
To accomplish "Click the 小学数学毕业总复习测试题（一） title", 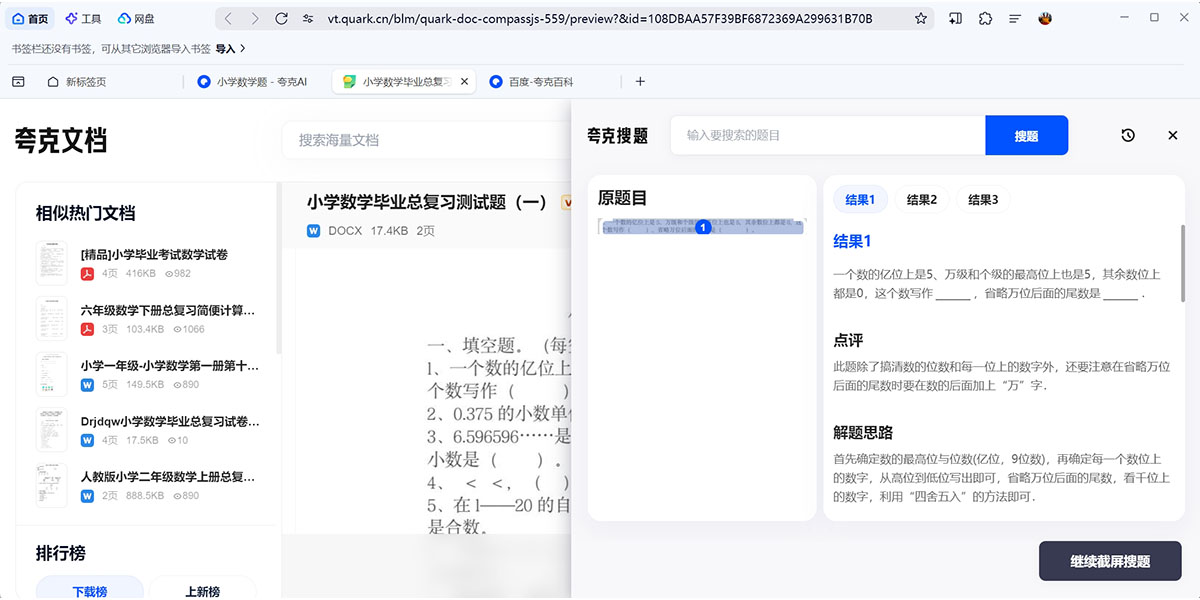I will pos(427,202).
